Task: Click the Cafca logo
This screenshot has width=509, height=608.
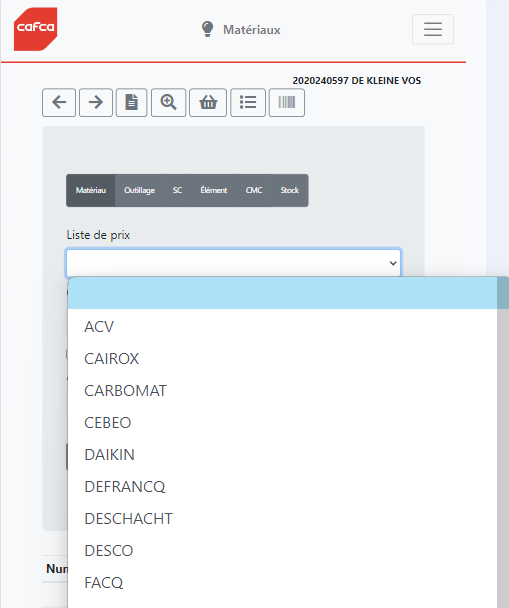Action: coord(36,29)
